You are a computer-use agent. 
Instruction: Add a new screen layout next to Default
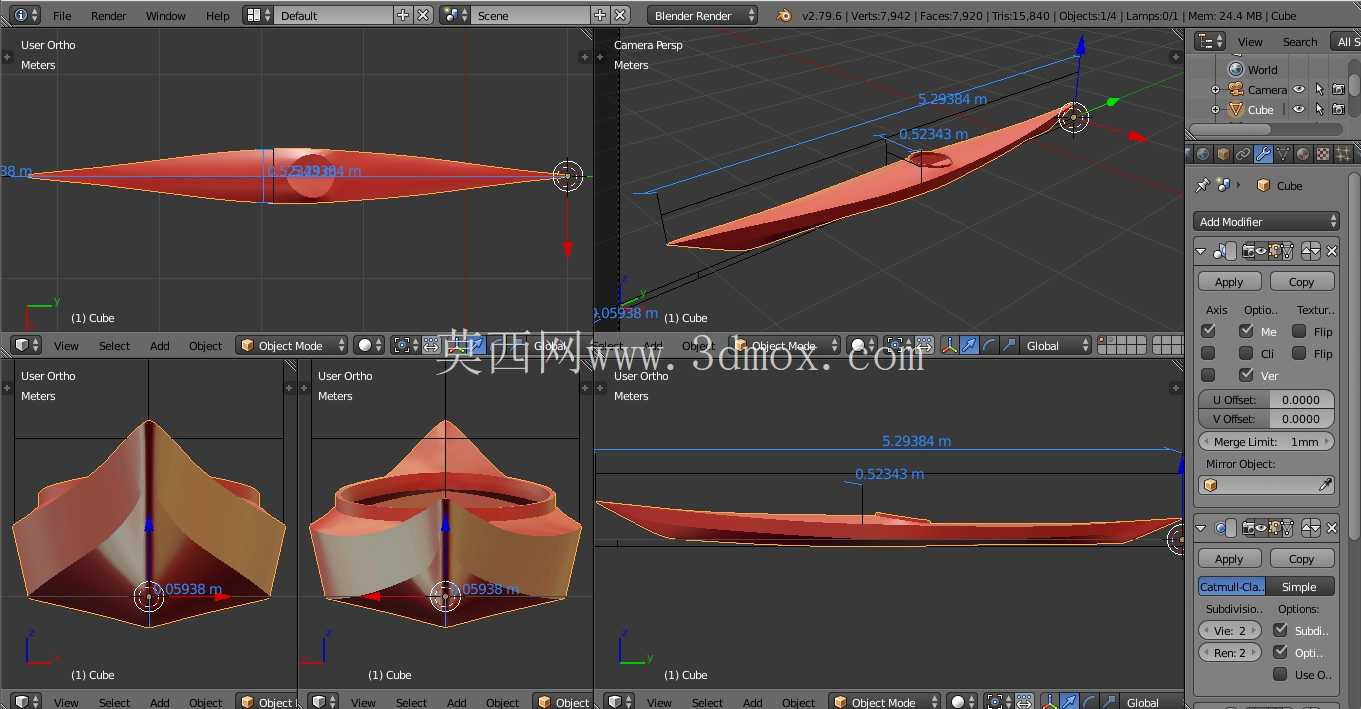click(403, 15)
